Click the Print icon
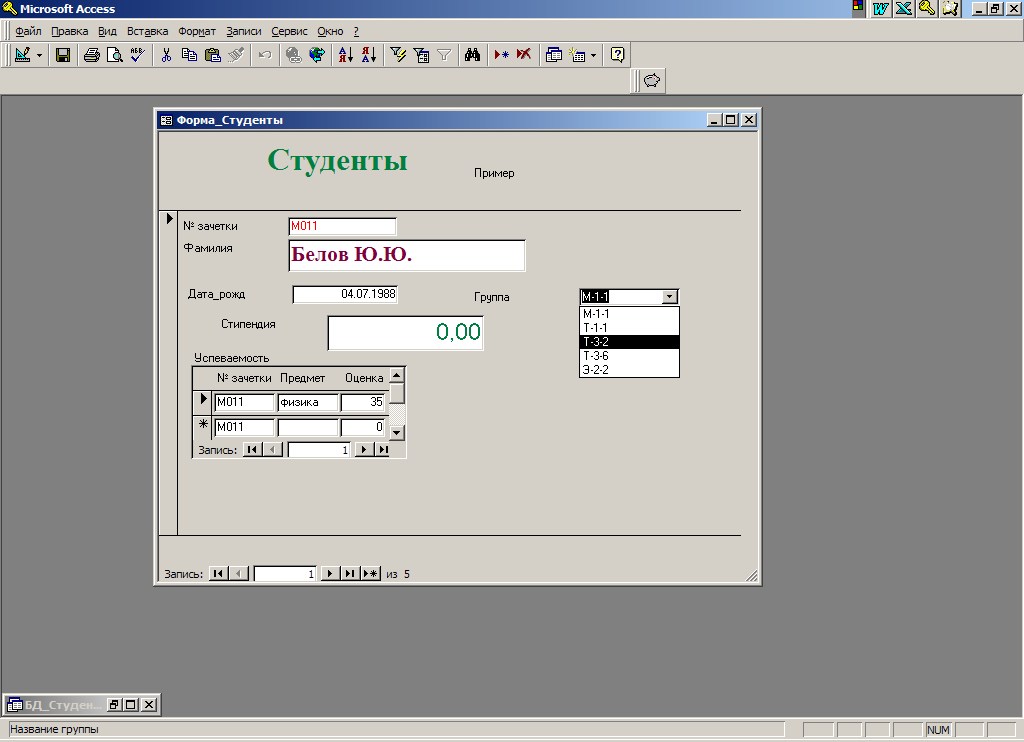This screenshot has width=1024, height=742. (92, 55)
